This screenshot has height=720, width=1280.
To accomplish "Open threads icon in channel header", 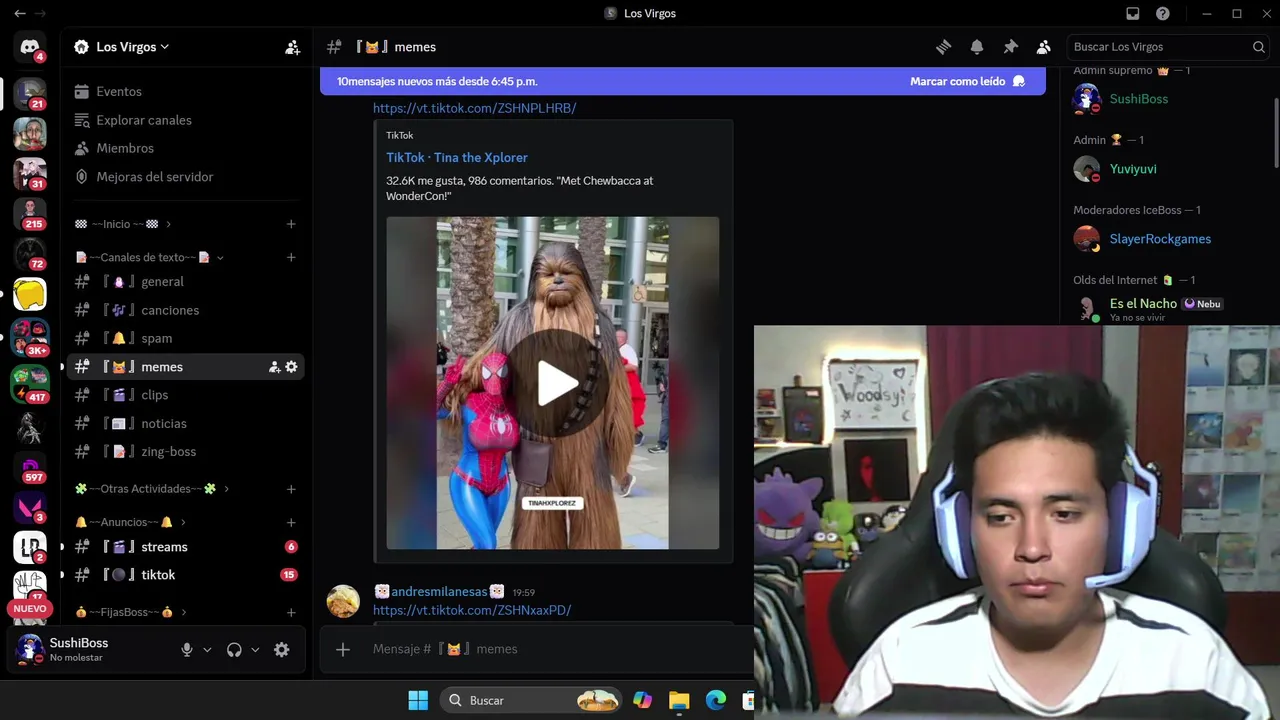I will click(943, 47).
